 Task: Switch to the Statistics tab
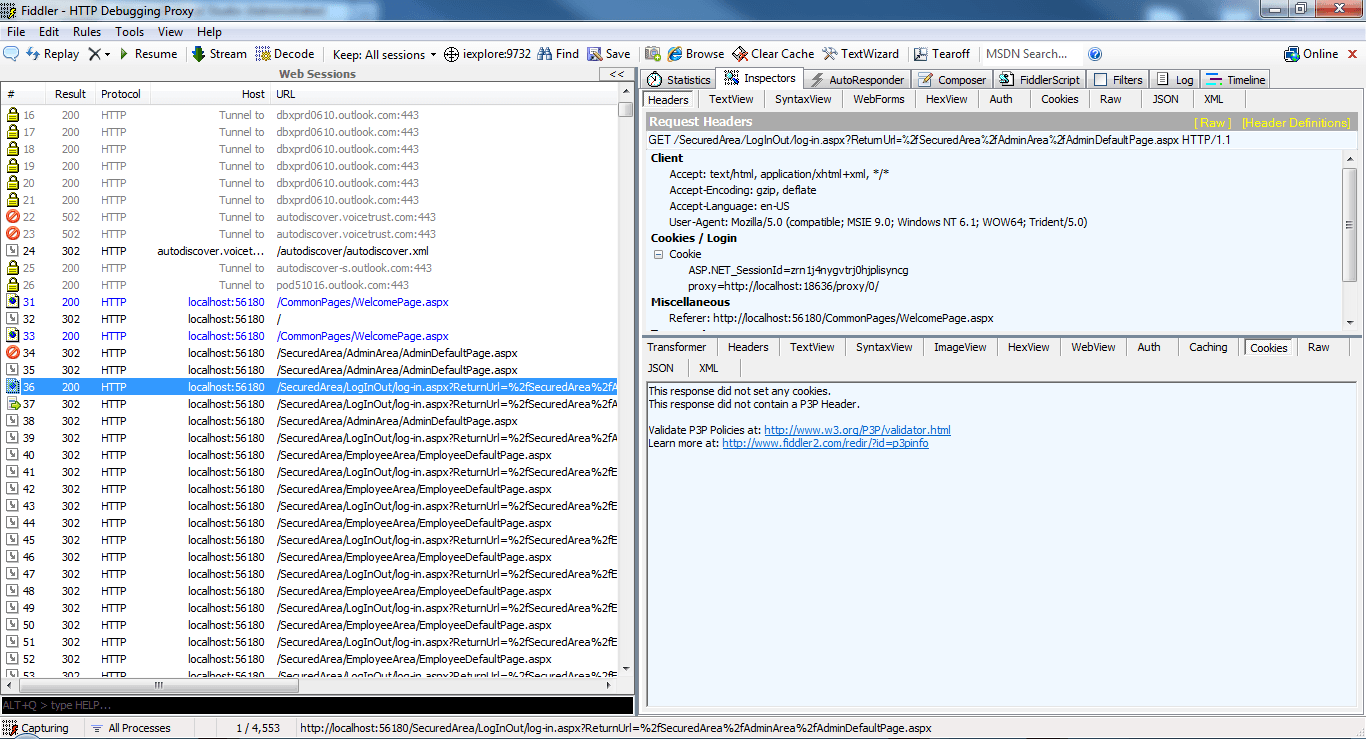tap(679, 80)
